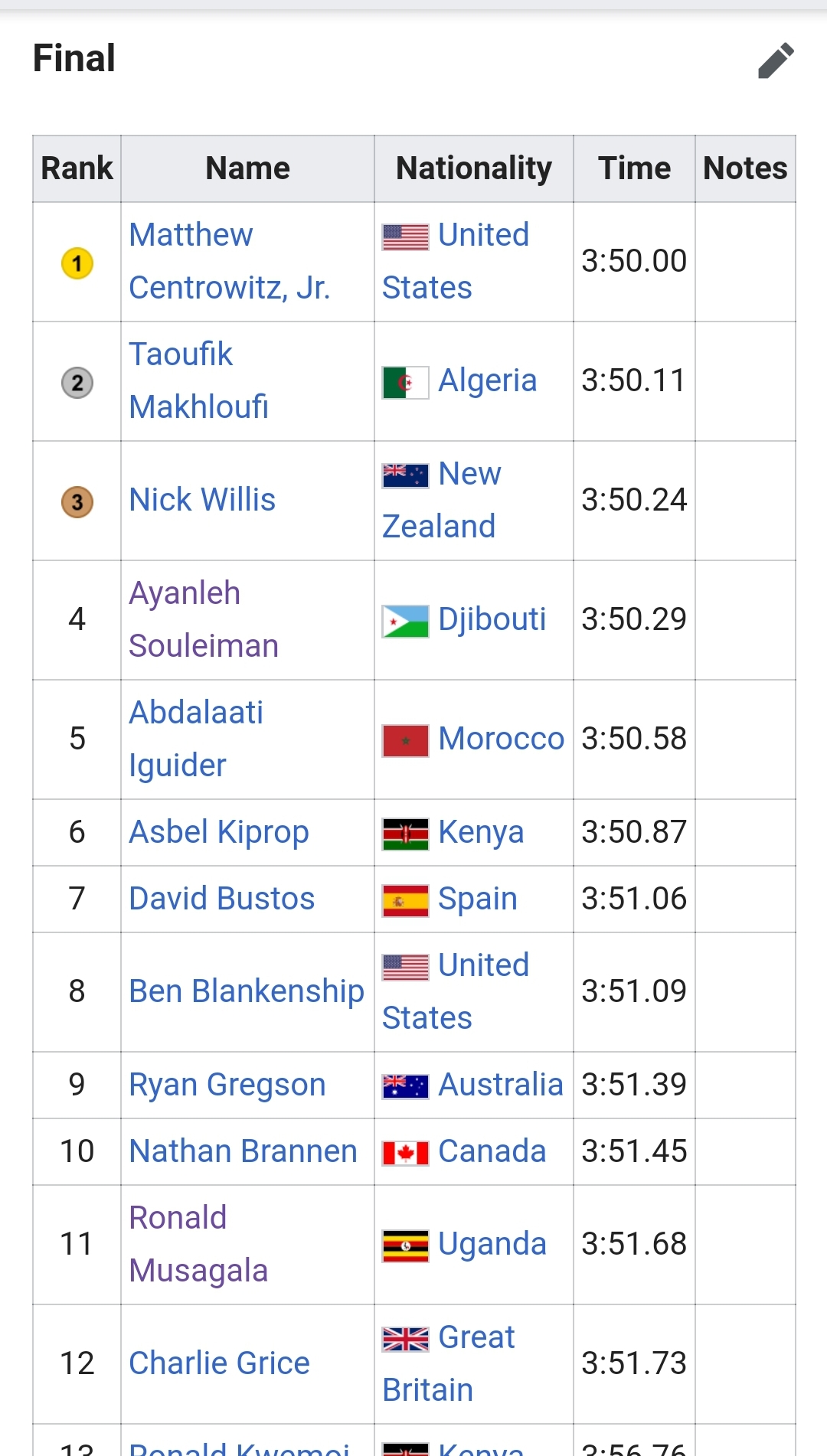Tap the Uganda flag icon
This screenshot has width=827, height=1456.
pyautogui.click(x=405, y=1246)
